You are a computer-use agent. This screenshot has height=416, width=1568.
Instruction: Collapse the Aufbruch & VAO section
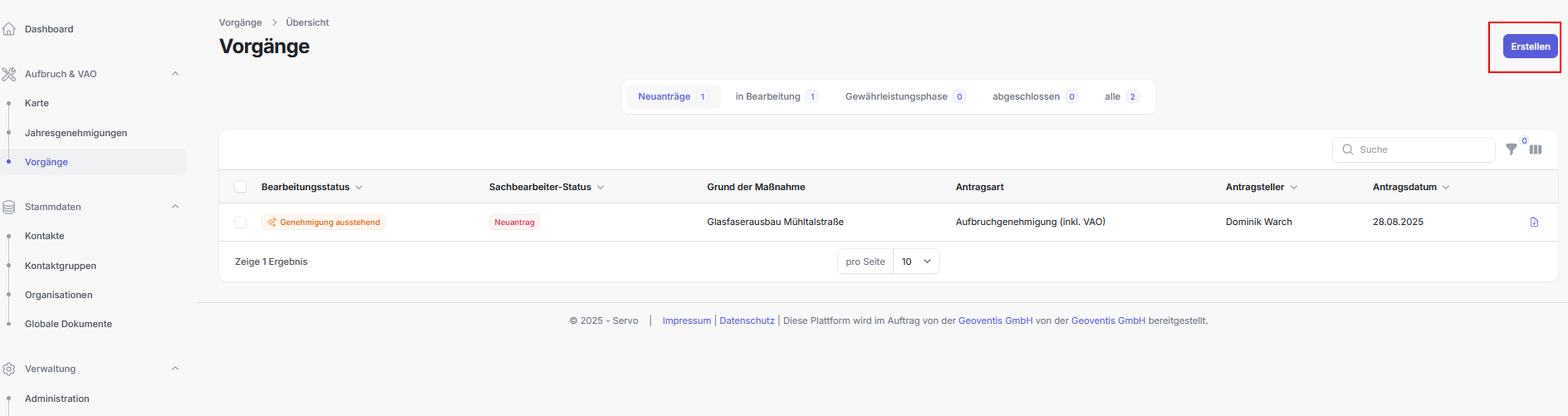click(x=175, y=74)
